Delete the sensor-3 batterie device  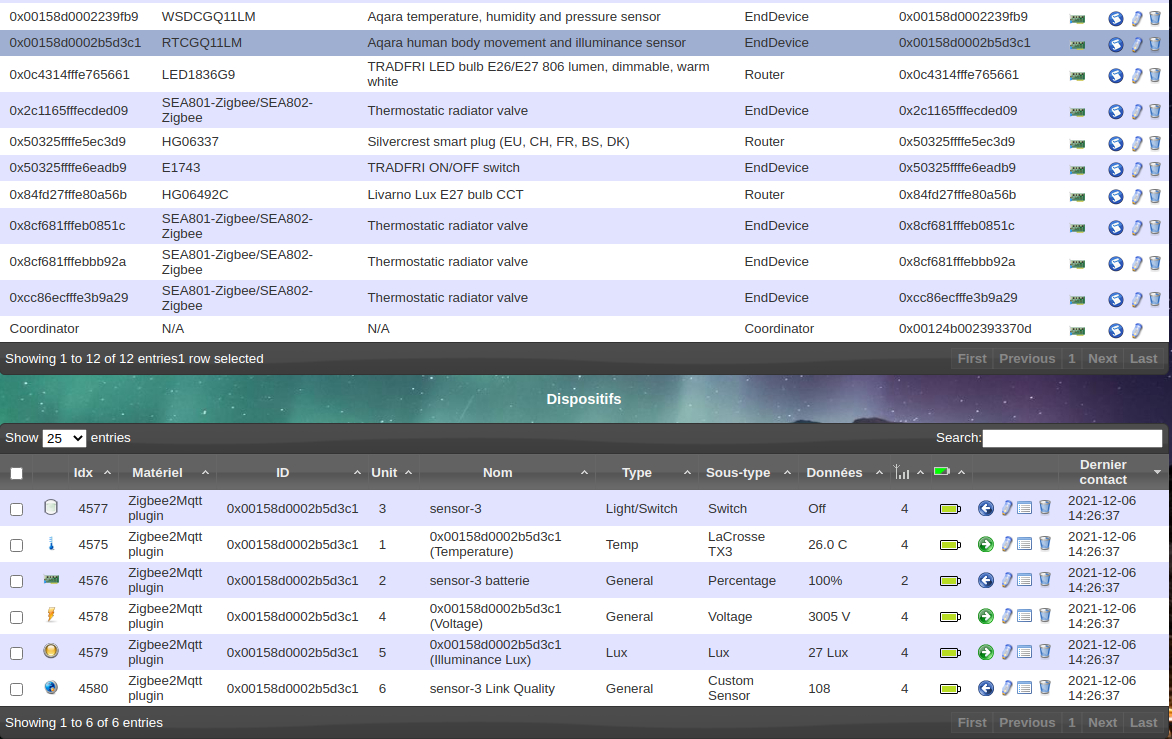tap(1045, 580)
